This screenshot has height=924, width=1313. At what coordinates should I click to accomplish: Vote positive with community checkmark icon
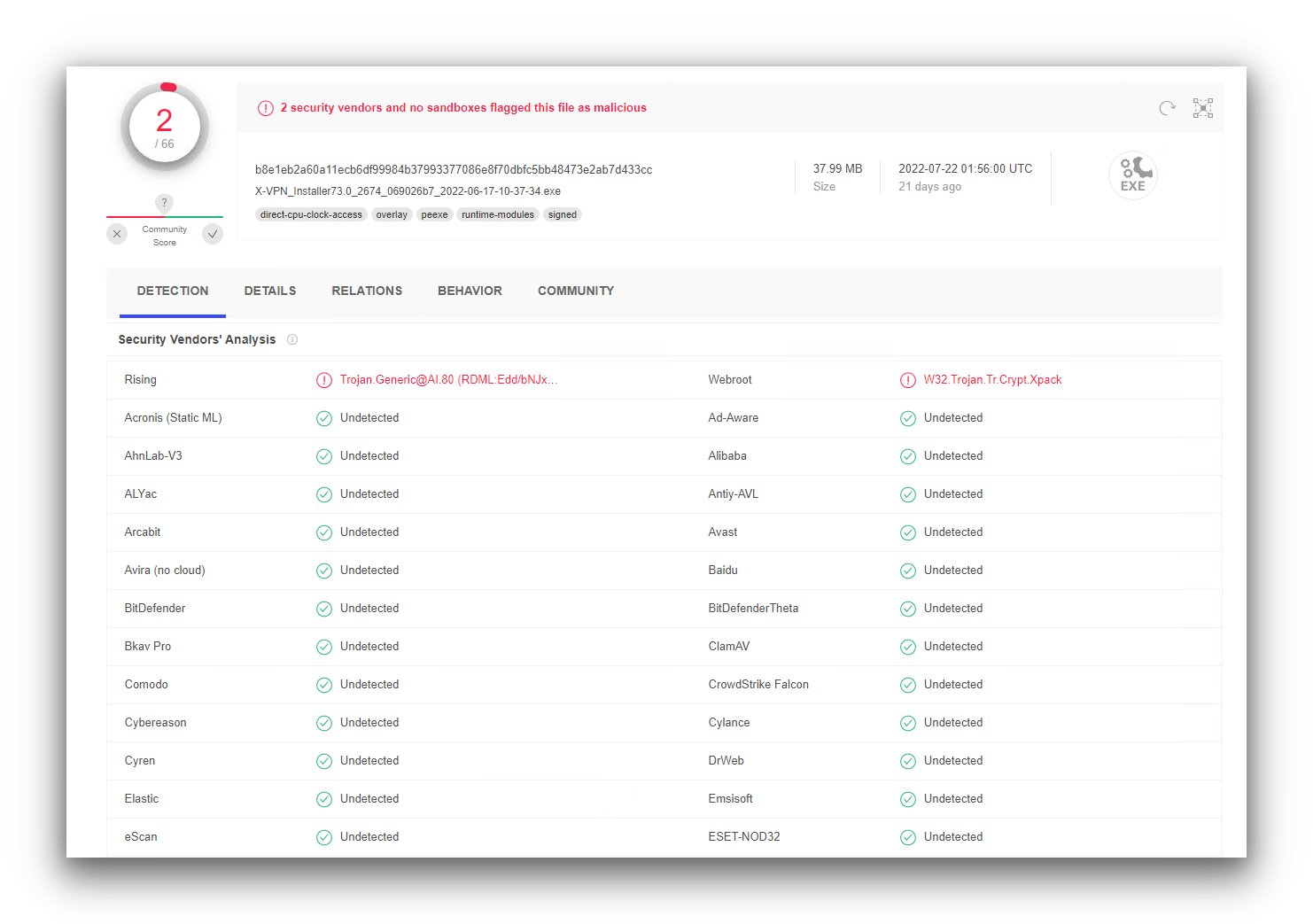[213, 234]
